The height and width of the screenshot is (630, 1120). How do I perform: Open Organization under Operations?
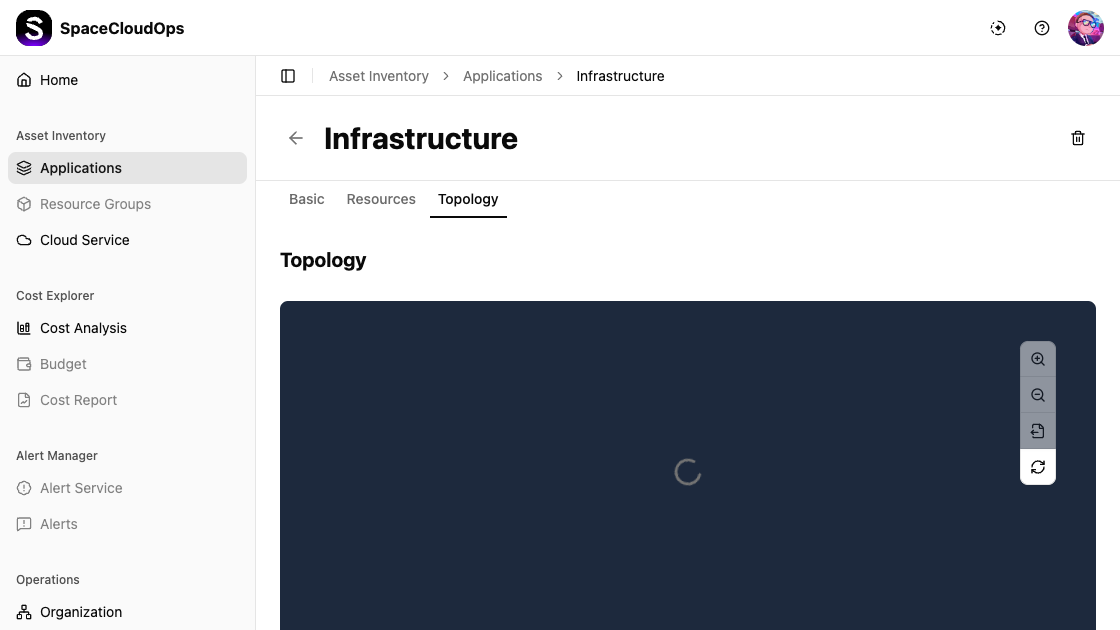pyautogui.click(x=81, y=612)
